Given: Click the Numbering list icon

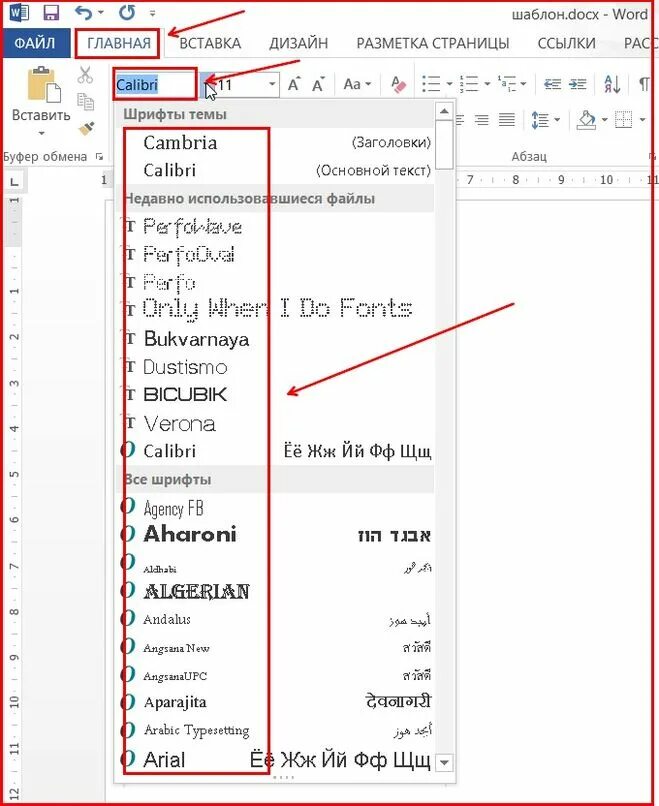Looking at the screenshot, I should [469, 84].
